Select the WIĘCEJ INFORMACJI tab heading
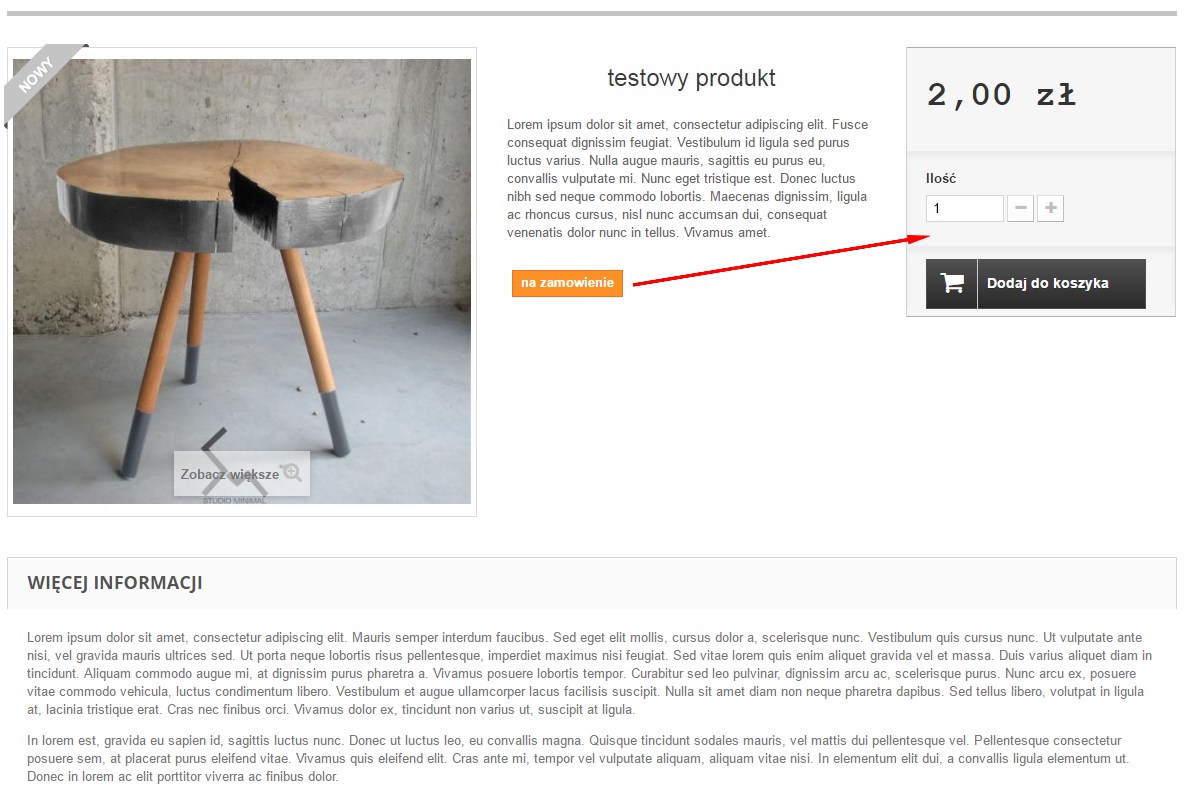Image resolution: width=1189 pixels, height=797 pixels. click(x=115, y=582)
